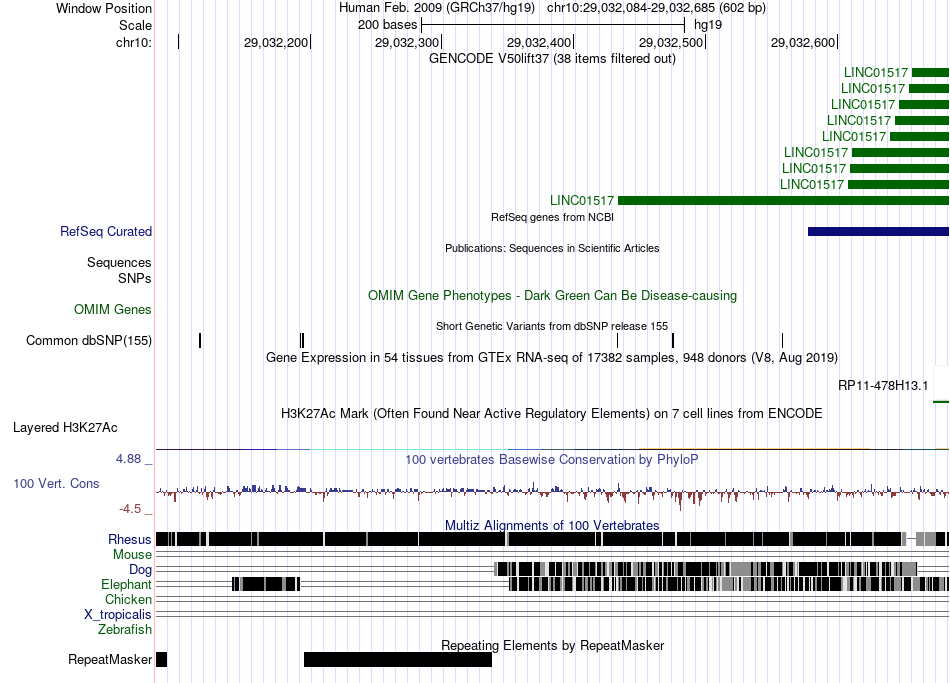
Task: Click the Zebrafish species label
Action: point(125,629)
